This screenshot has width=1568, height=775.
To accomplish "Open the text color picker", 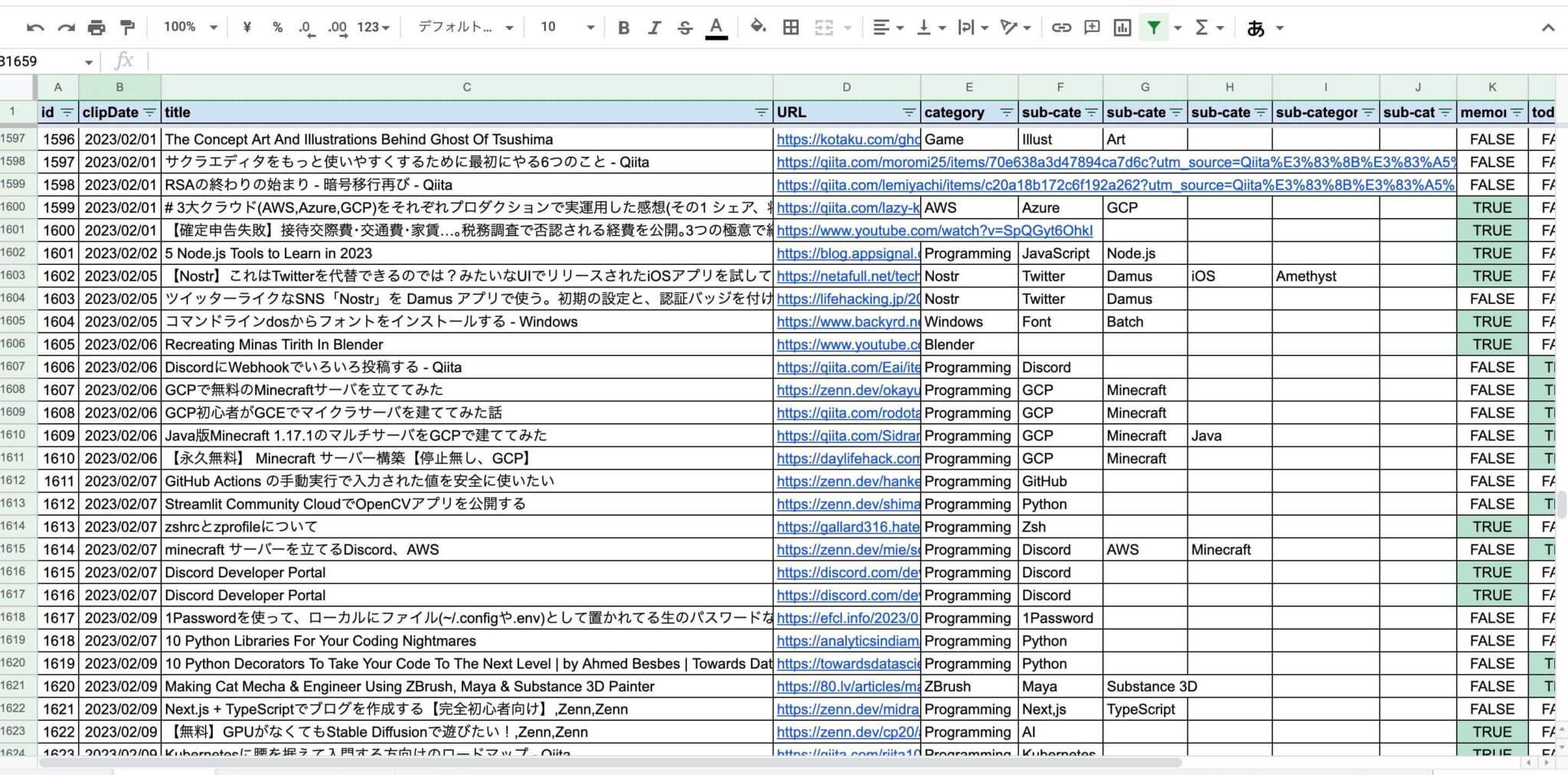I will coord(715,27).
